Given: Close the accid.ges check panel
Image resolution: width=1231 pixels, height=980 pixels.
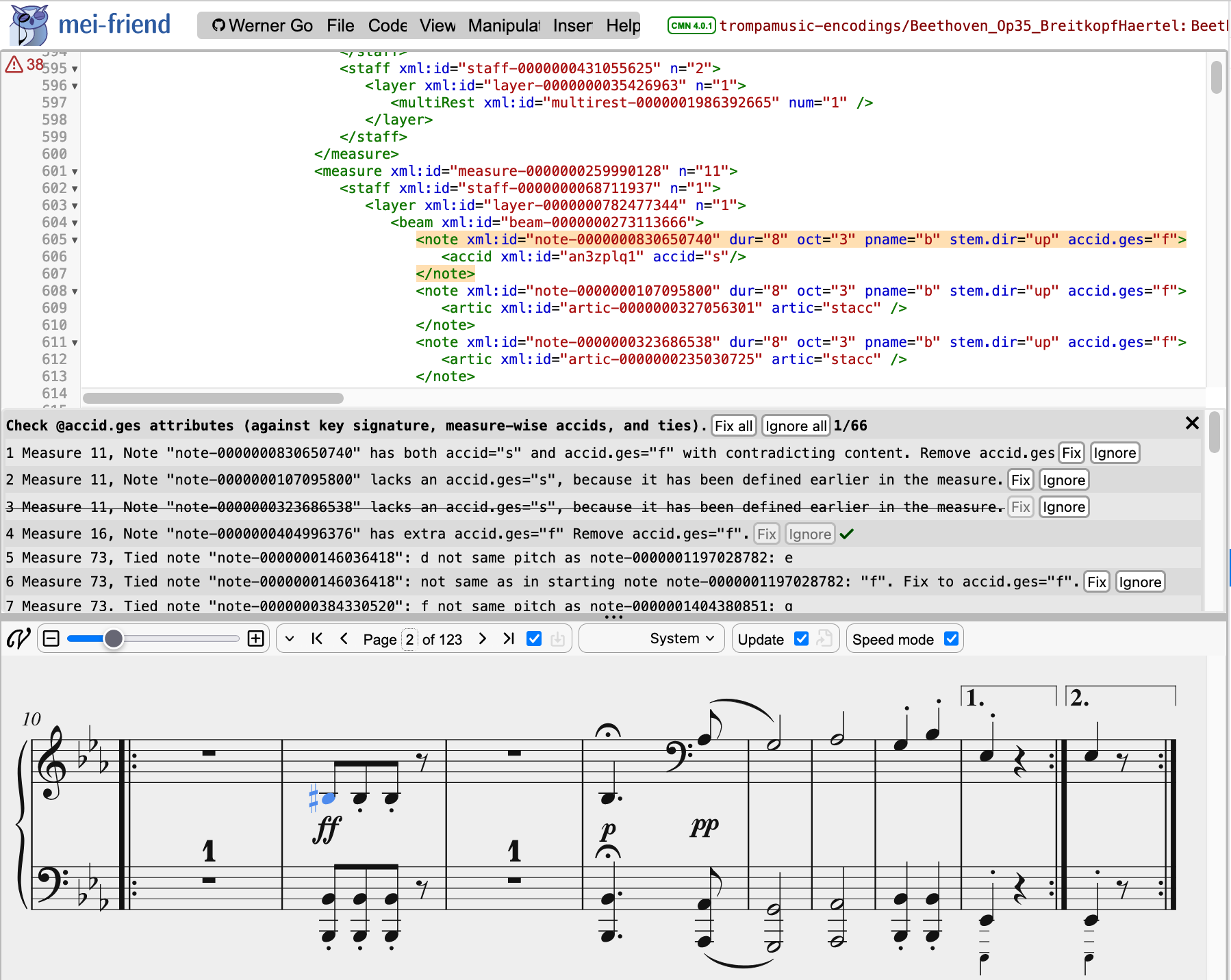Looking at the screenshot, I should (x=1192, y=424).
